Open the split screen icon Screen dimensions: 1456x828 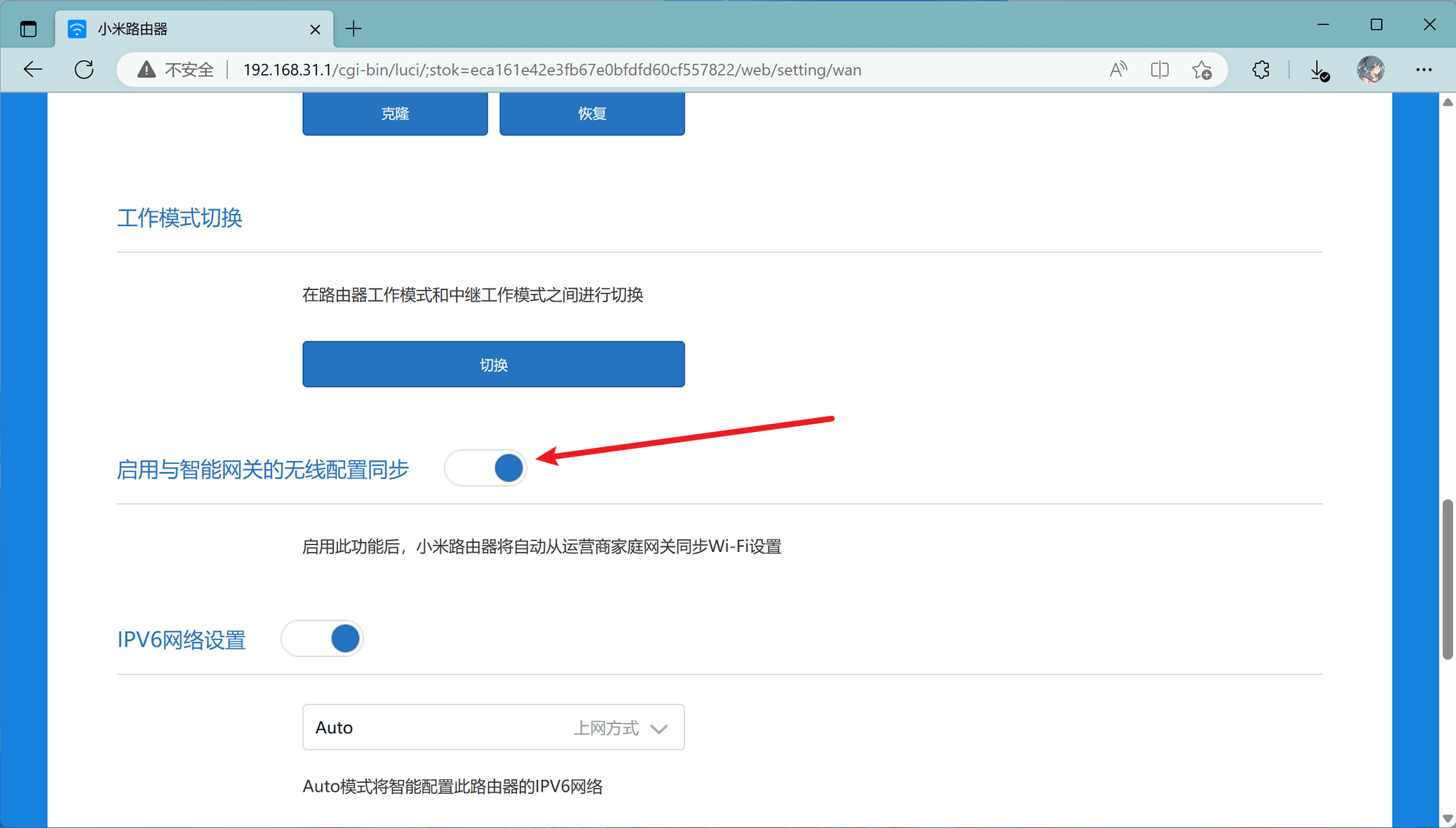(1160, 69)
